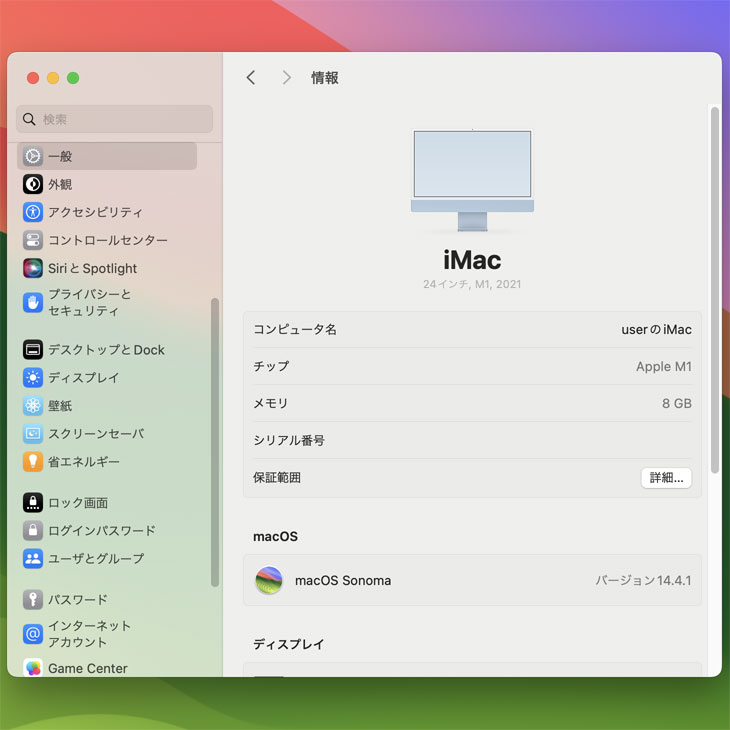Select the 省エネルギー lightbulb icon

[x=33, y=462]
